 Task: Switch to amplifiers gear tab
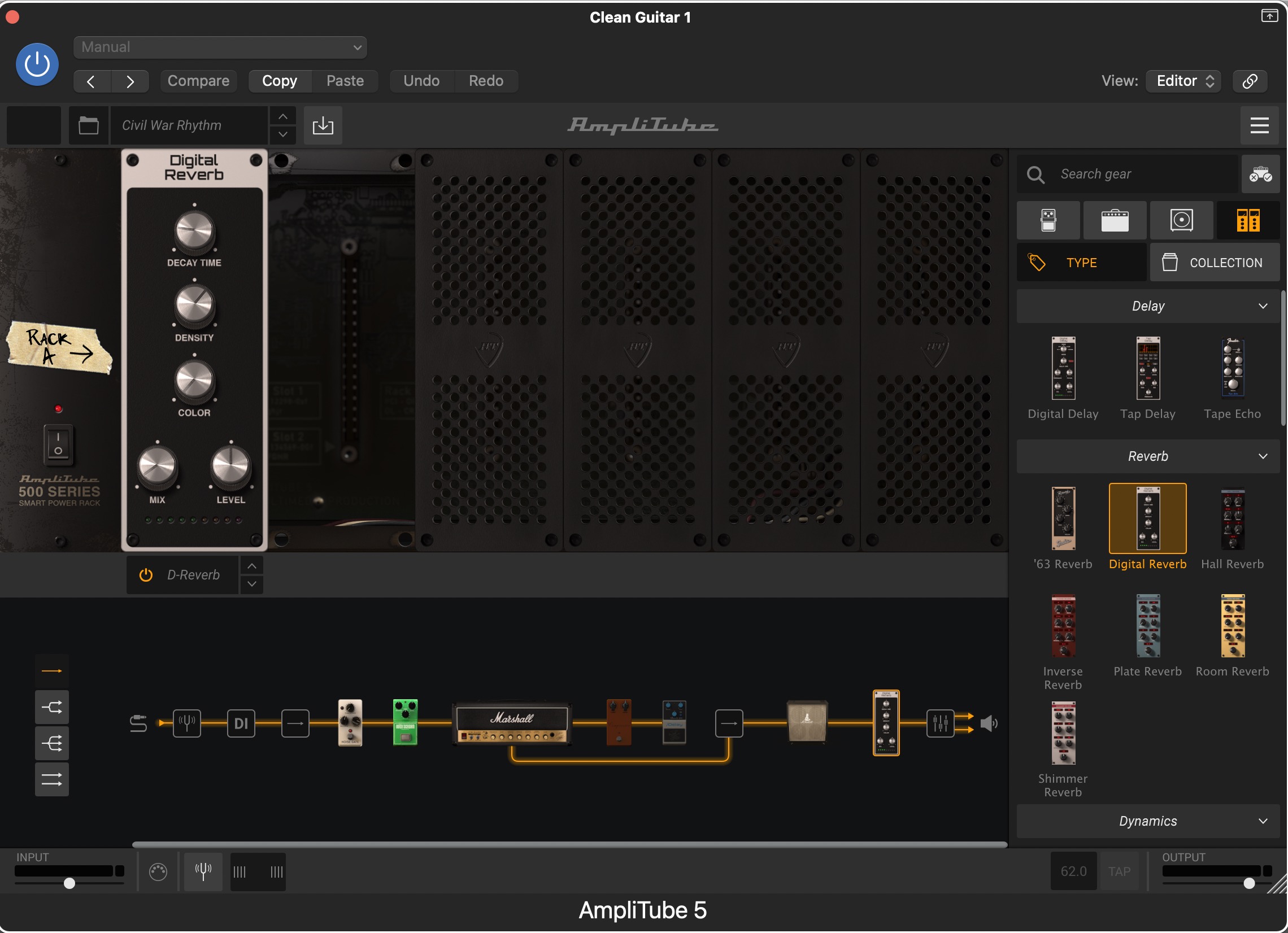point(1115,220)
